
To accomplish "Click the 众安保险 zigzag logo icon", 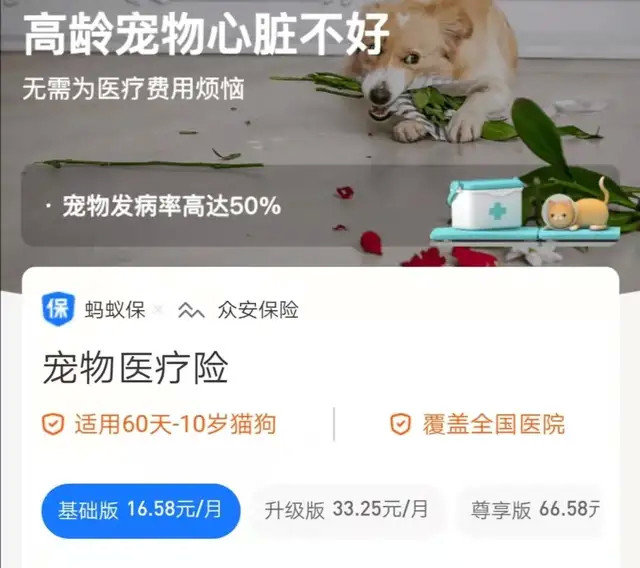I will pyautogui.click(x=191, y=311).
